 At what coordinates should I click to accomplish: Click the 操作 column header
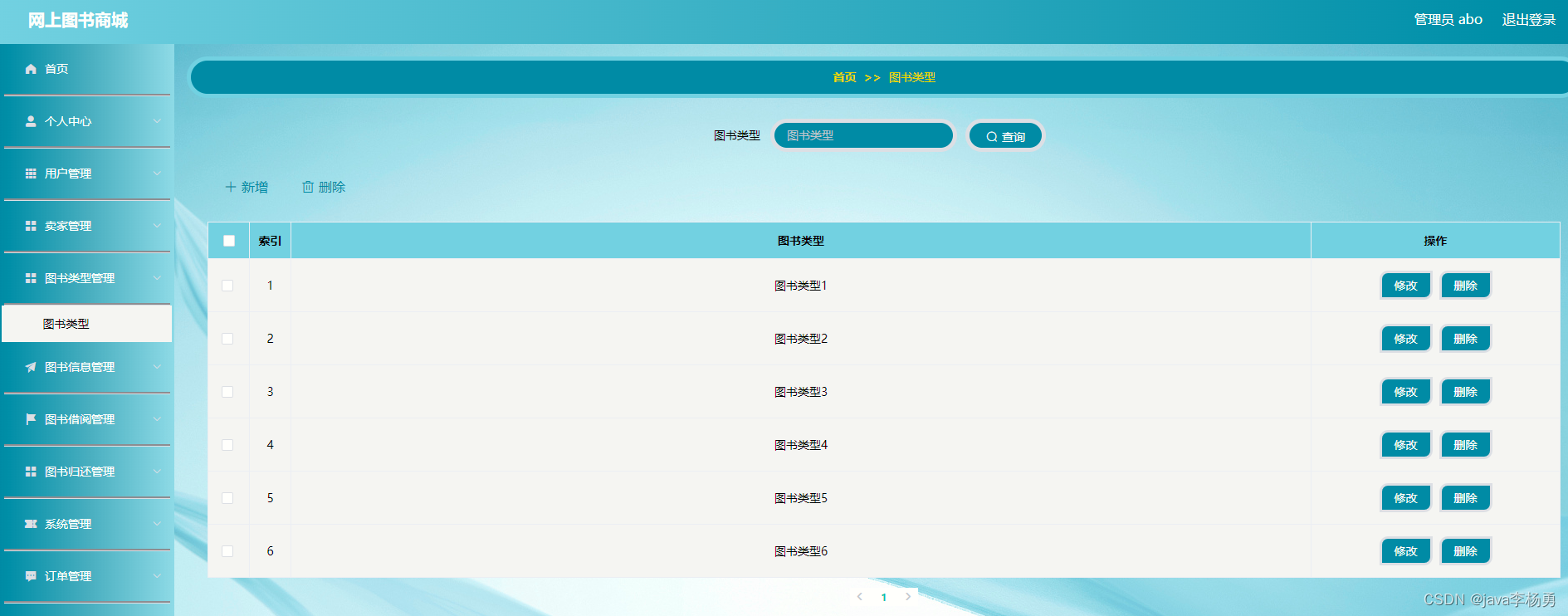tap(1435, 241)
